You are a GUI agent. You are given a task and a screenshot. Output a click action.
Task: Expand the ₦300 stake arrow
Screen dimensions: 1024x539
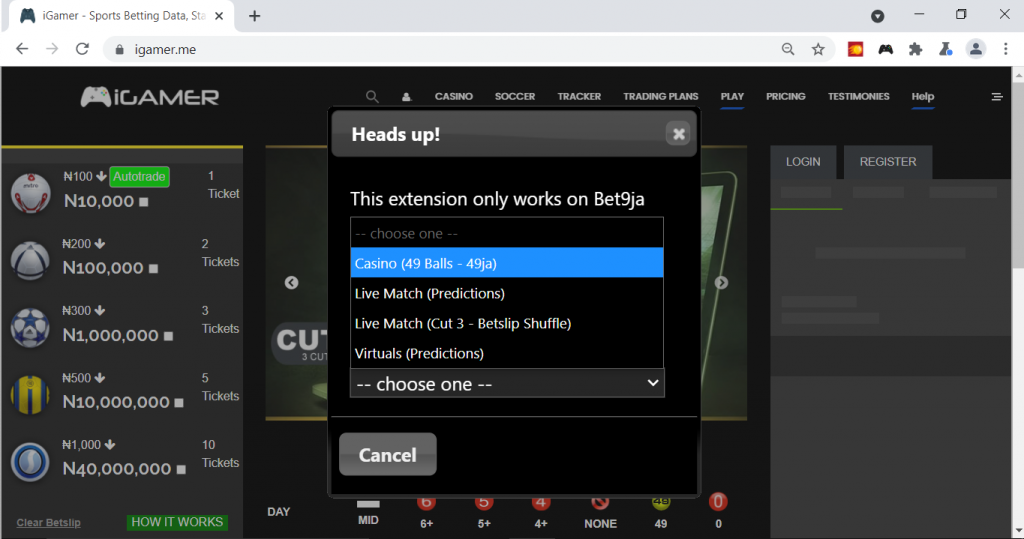click(99, 310)
